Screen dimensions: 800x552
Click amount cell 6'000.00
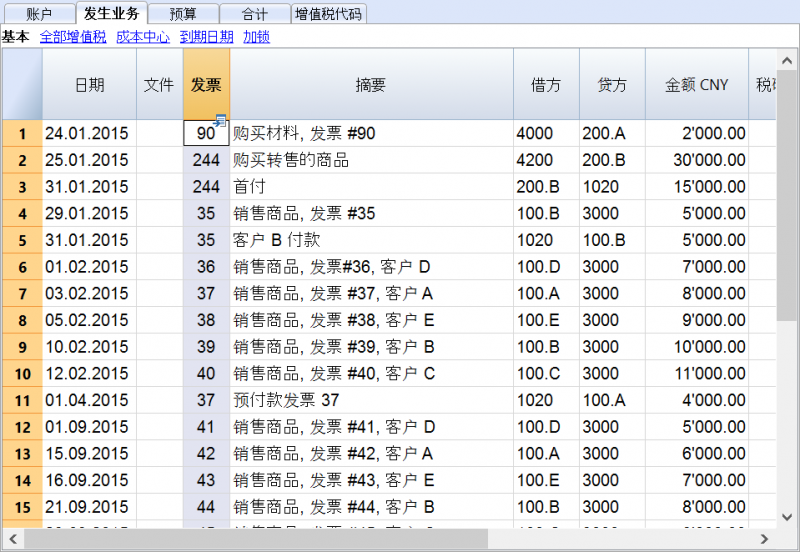tap(697, 454)
